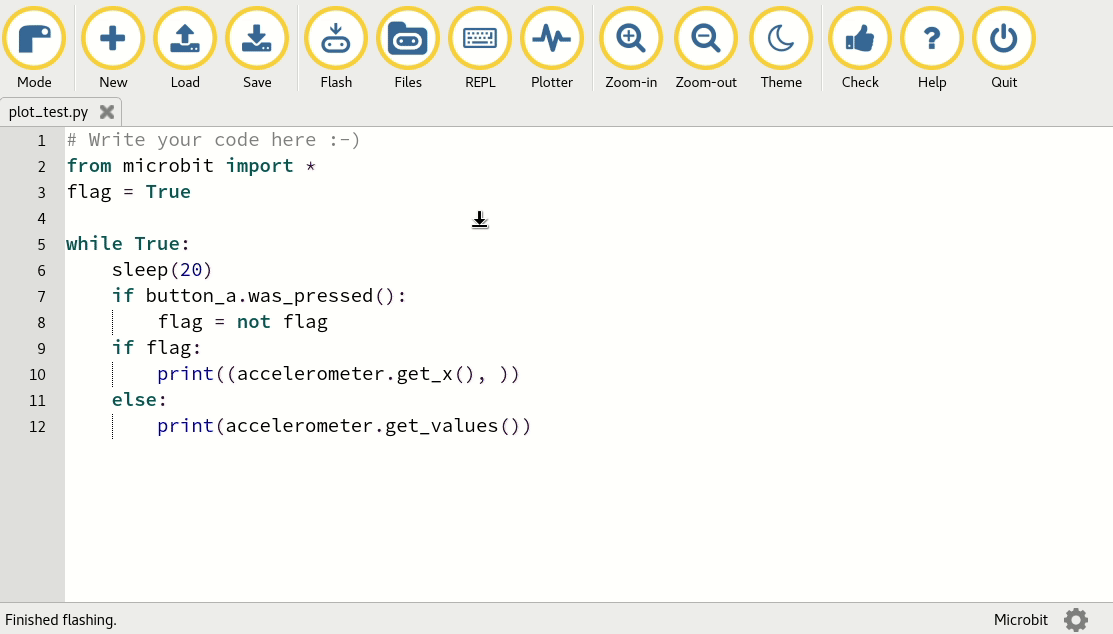The width and height of the screenshot is (1113, 634).
Task: Toggle the Theme to night mode
Action: pos(781,40)
